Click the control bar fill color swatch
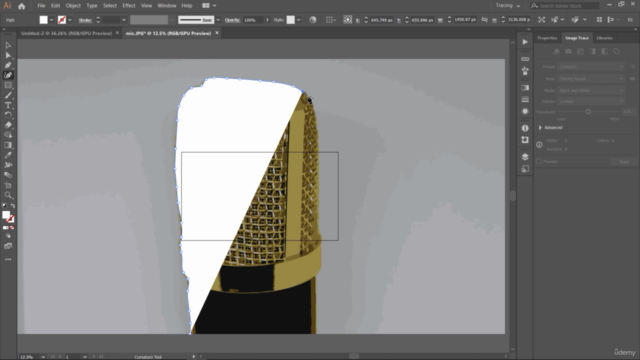Image resolution: width=640 pixels, height=360 pixels. coord(43,20)
